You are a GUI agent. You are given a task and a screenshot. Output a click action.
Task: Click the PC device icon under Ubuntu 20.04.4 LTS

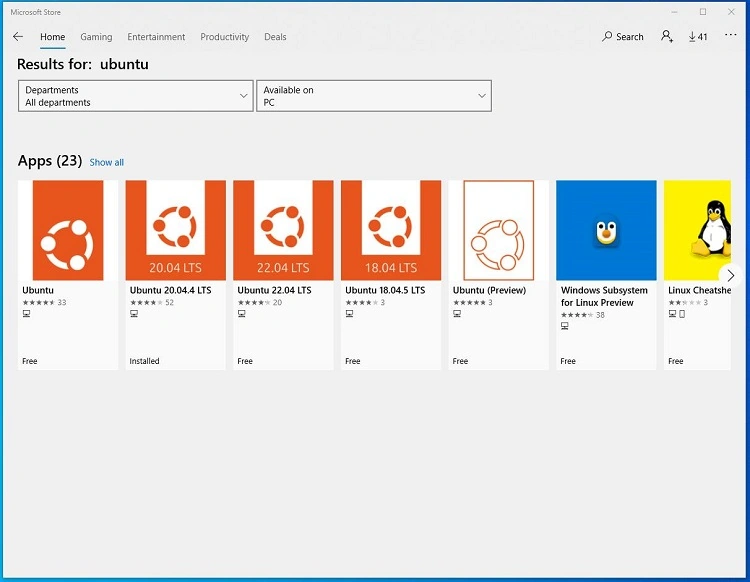tap(134, 314)
